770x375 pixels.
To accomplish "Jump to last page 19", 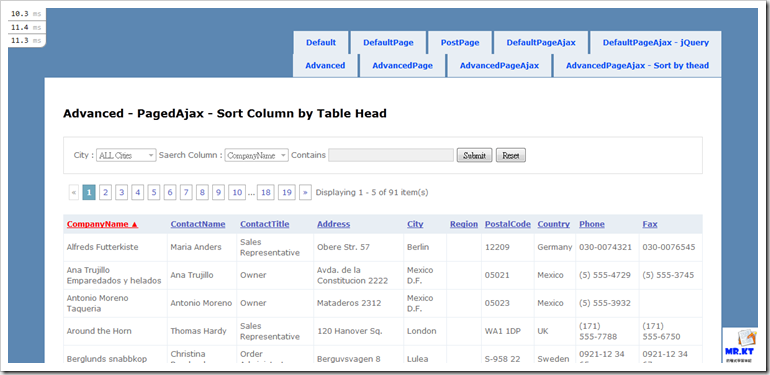I will pyautogui.click(x=287, y=192).
